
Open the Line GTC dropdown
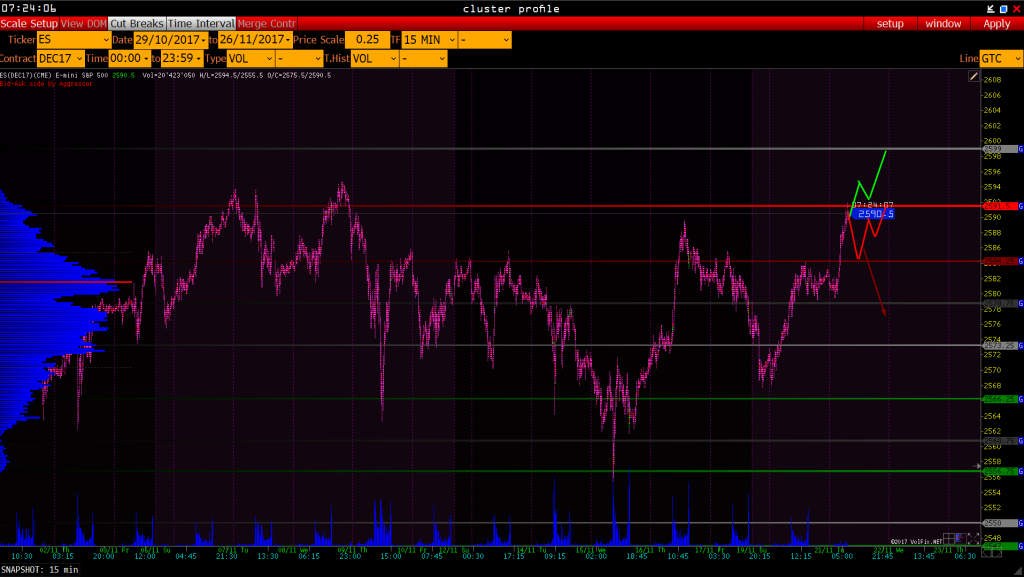pyautogui.click(x=1001, y=59)
